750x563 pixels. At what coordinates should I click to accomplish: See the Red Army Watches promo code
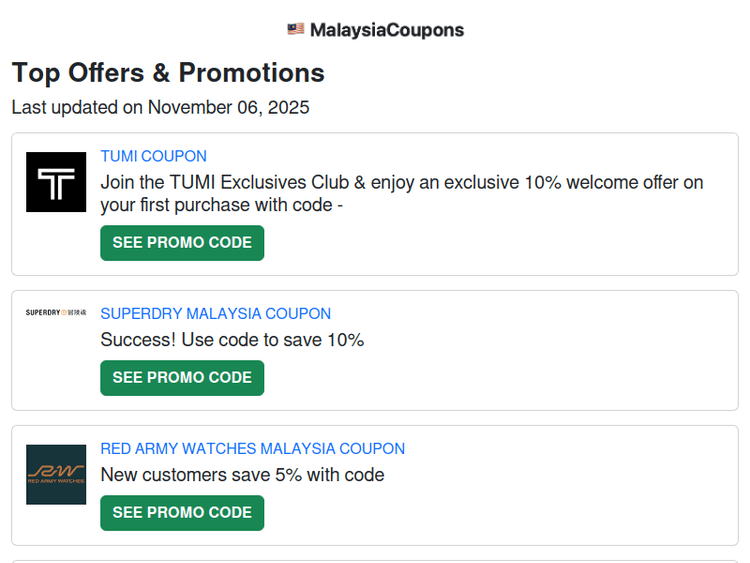[182, 513]
